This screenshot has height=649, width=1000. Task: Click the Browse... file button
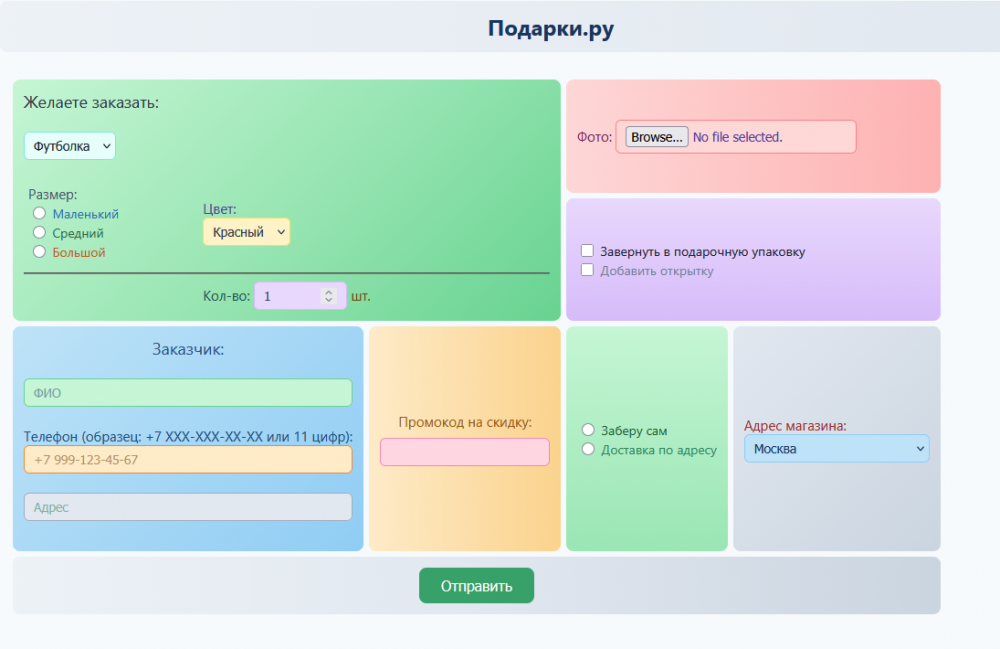pos(656,136)
